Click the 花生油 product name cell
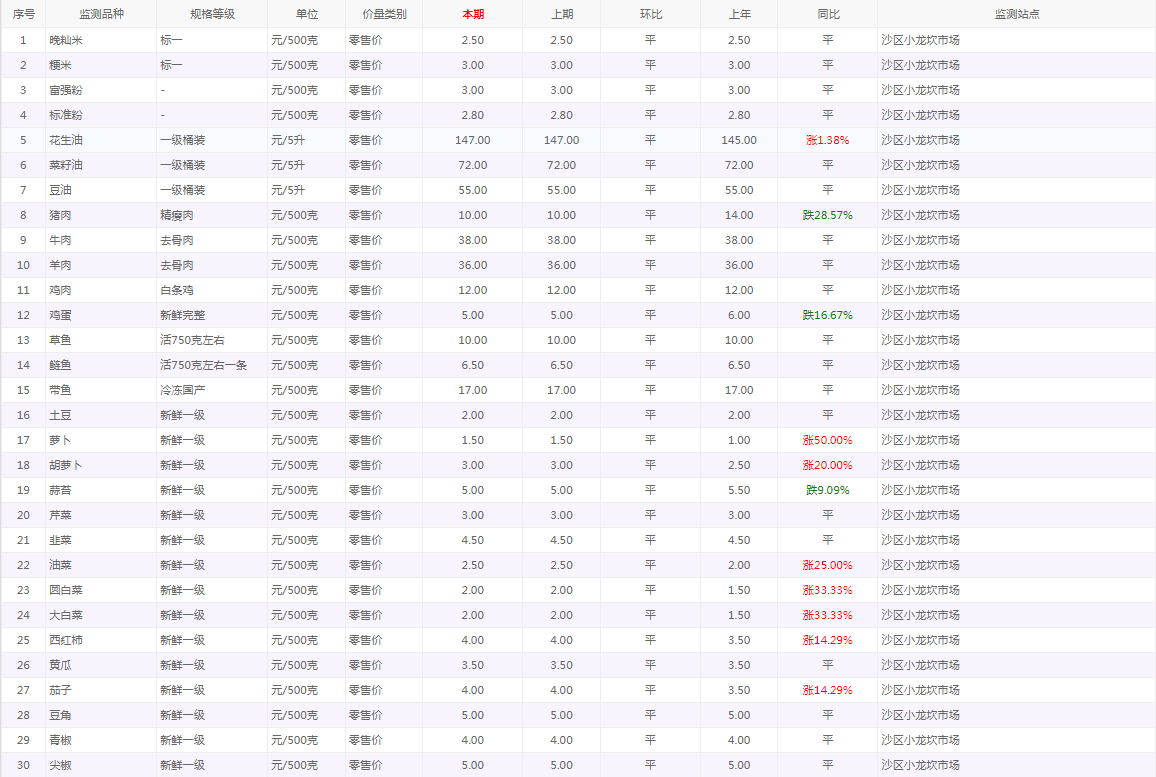The image size is (1156, 777). (66, 140)
